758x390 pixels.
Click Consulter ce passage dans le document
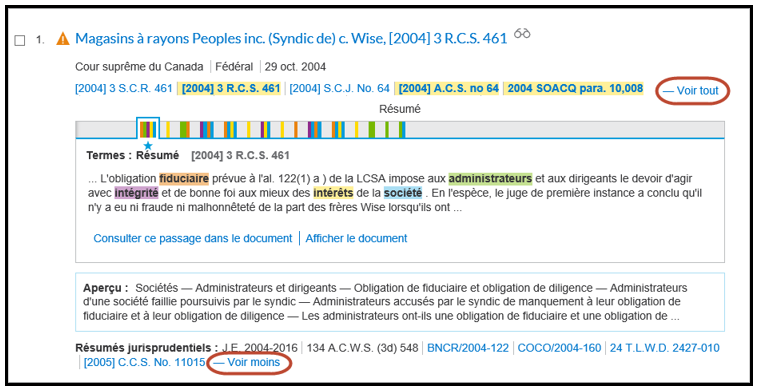pyautogui.click(x=193, y=239)
